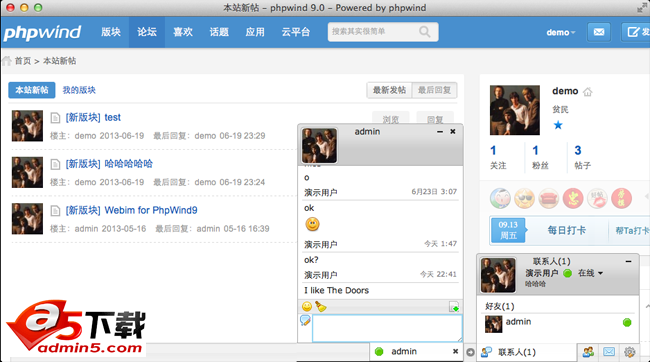The height and width of the screenshot is (362, 650).
Task: Expand the 在线 status dropdown
Action: pos(590,273)
